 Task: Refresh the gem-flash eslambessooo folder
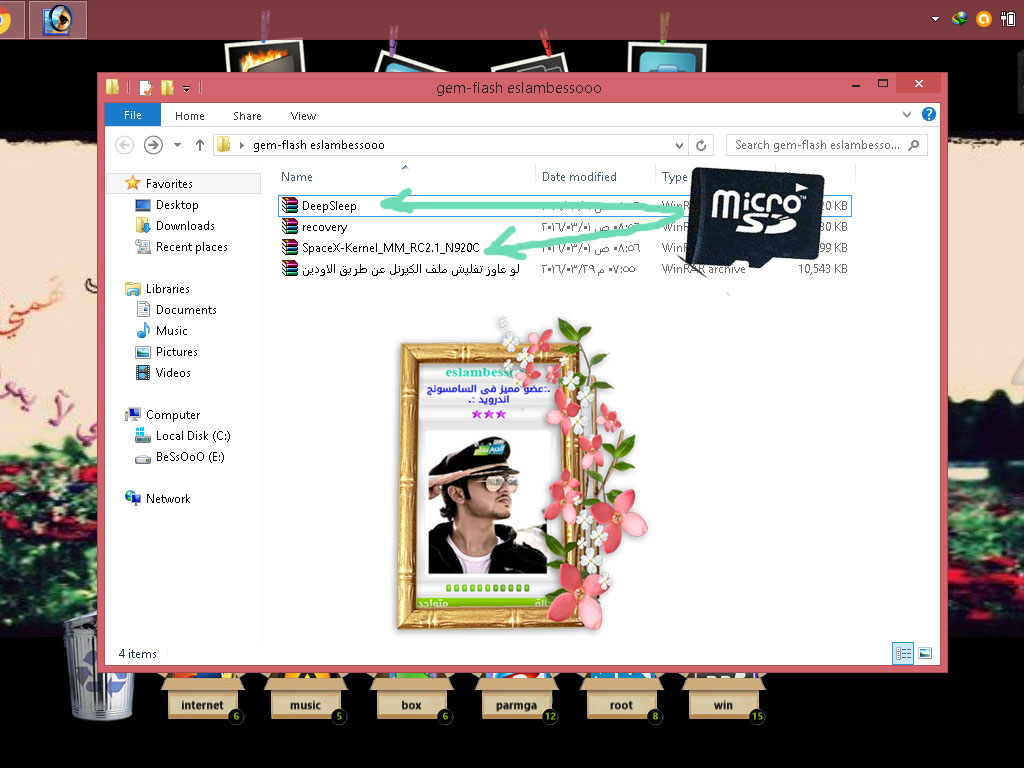701,145
